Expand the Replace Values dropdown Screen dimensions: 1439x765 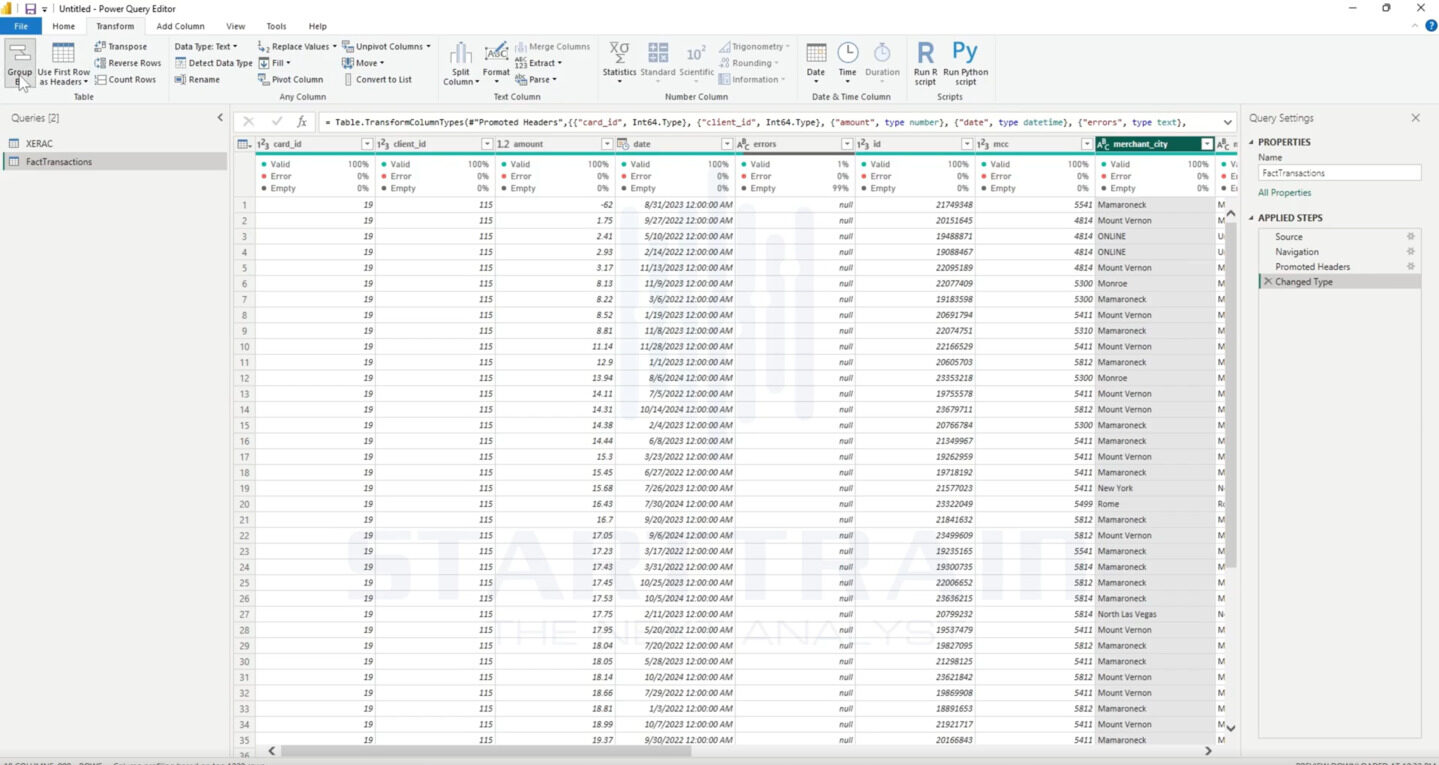coord(334,47)
